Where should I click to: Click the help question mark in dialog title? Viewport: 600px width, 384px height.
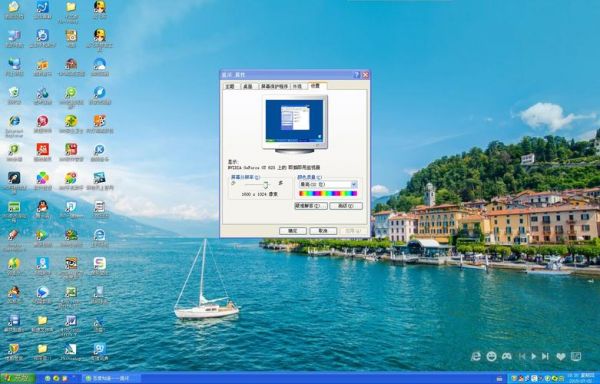click(x=357, y=75)
